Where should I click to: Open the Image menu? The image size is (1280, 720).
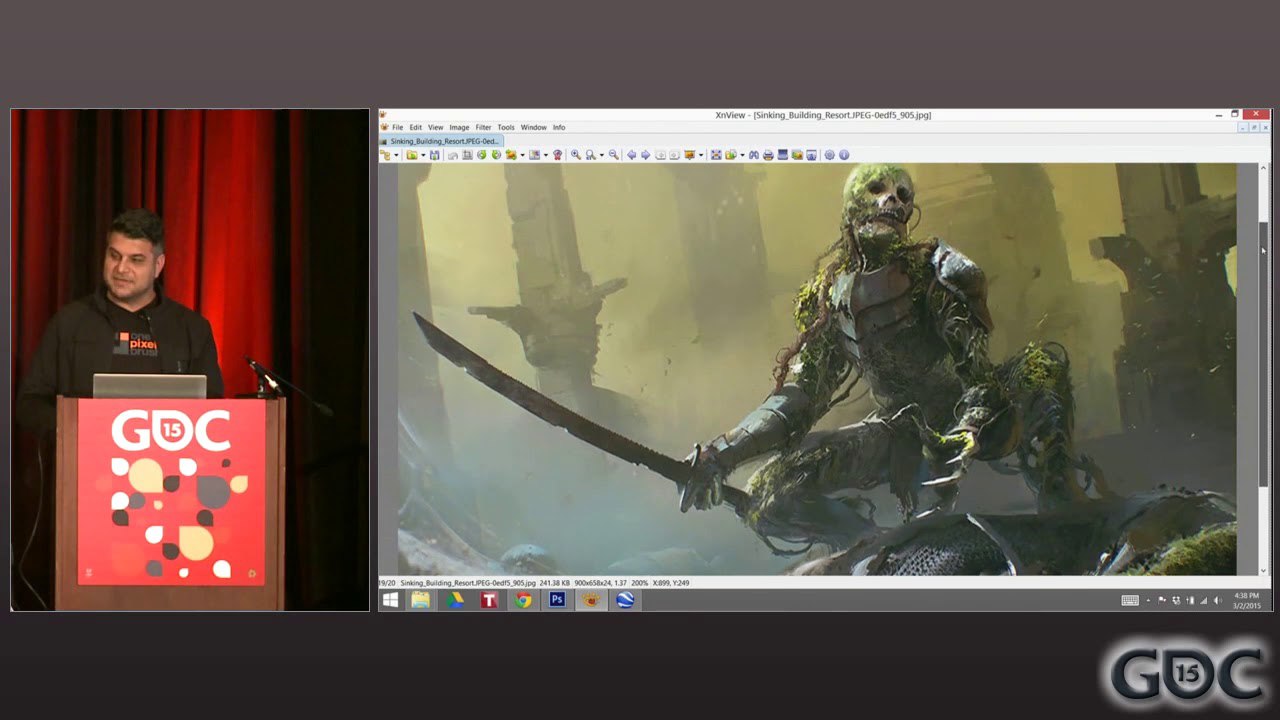pyautogui.click(x=459, y=127)
